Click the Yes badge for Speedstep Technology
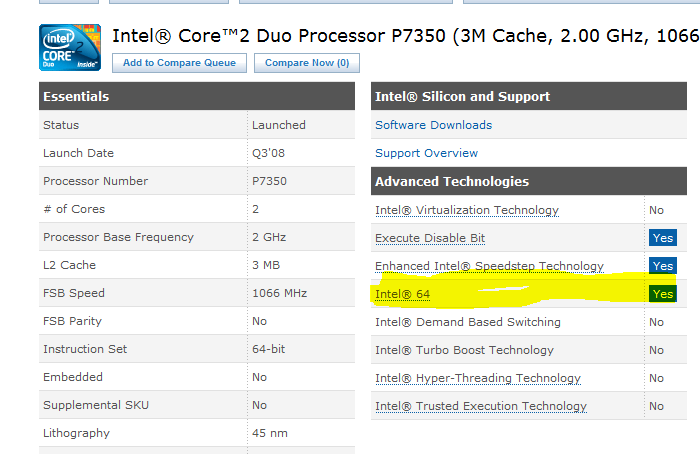700x454 pixels. coord(662,266)
